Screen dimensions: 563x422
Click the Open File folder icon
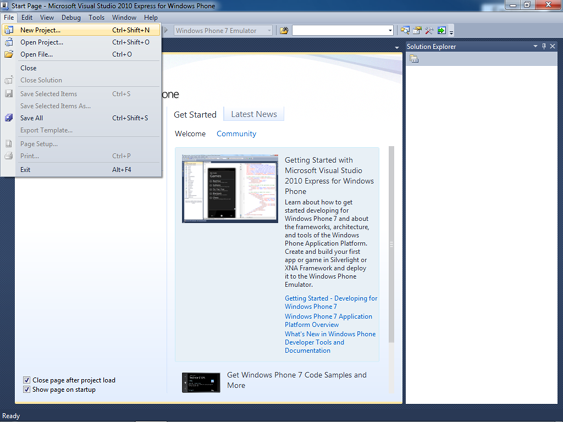coord(9,54)
